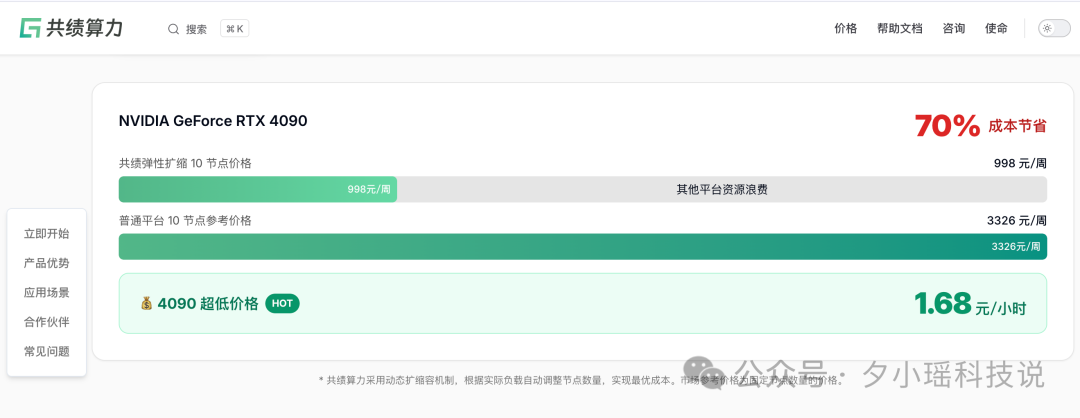
Task: Click the 共绩算力 brand name text
Action: [x=84, y=28]
